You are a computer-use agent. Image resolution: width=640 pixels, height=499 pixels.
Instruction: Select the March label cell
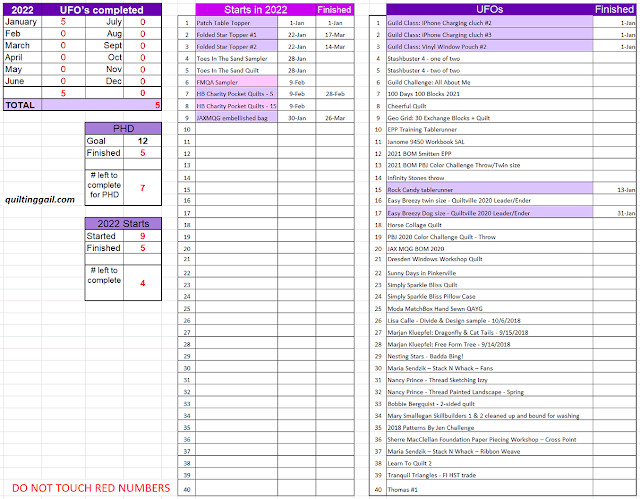(22, 45)
